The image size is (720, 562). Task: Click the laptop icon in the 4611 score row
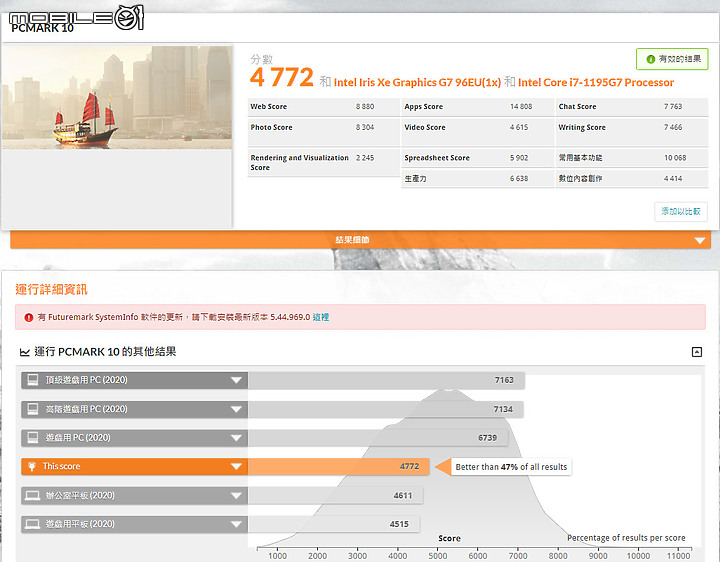click(33, 495)
